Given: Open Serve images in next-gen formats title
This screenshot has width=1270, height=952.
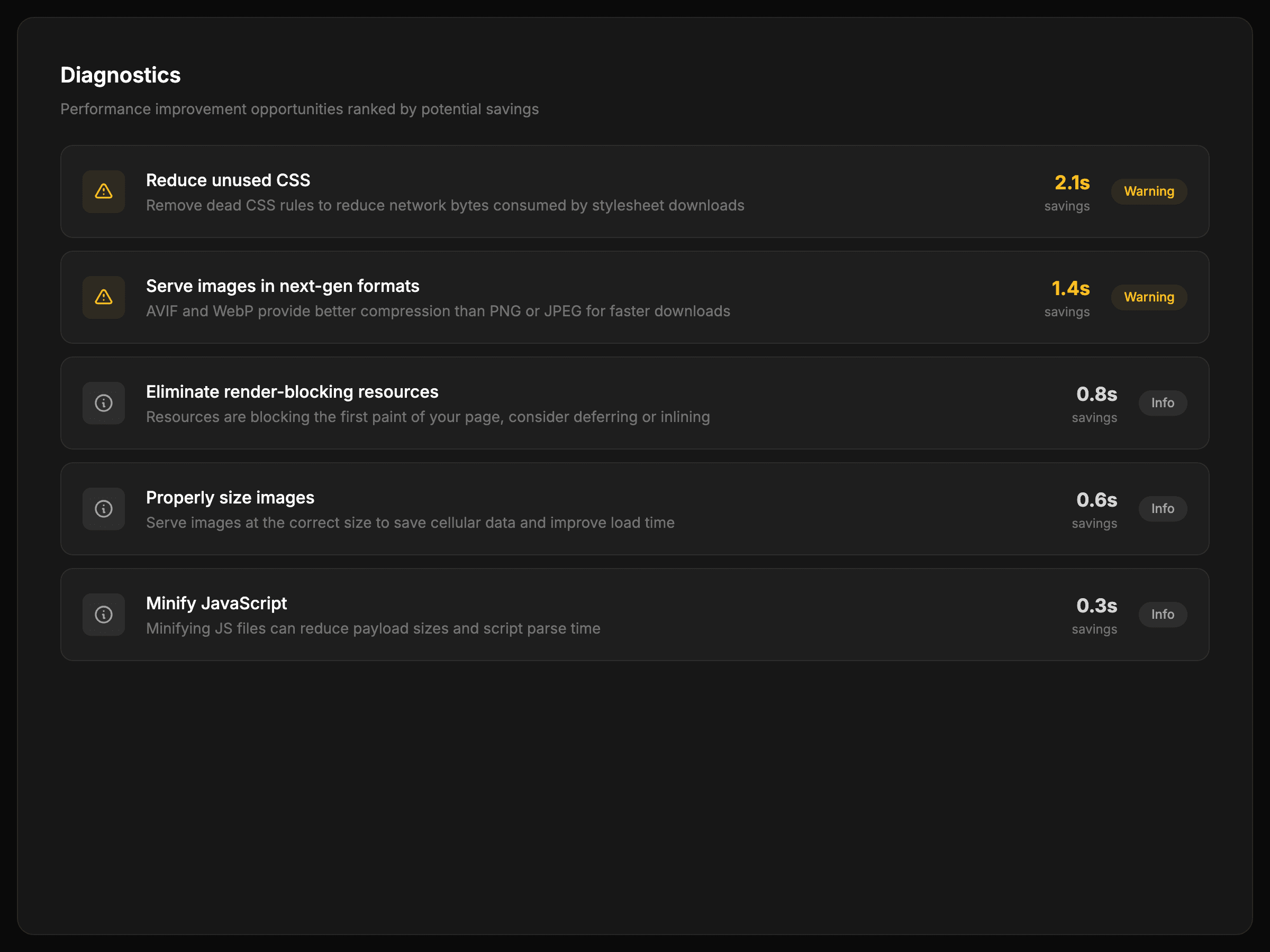Looking at the screenshot, I should [283, 286].
